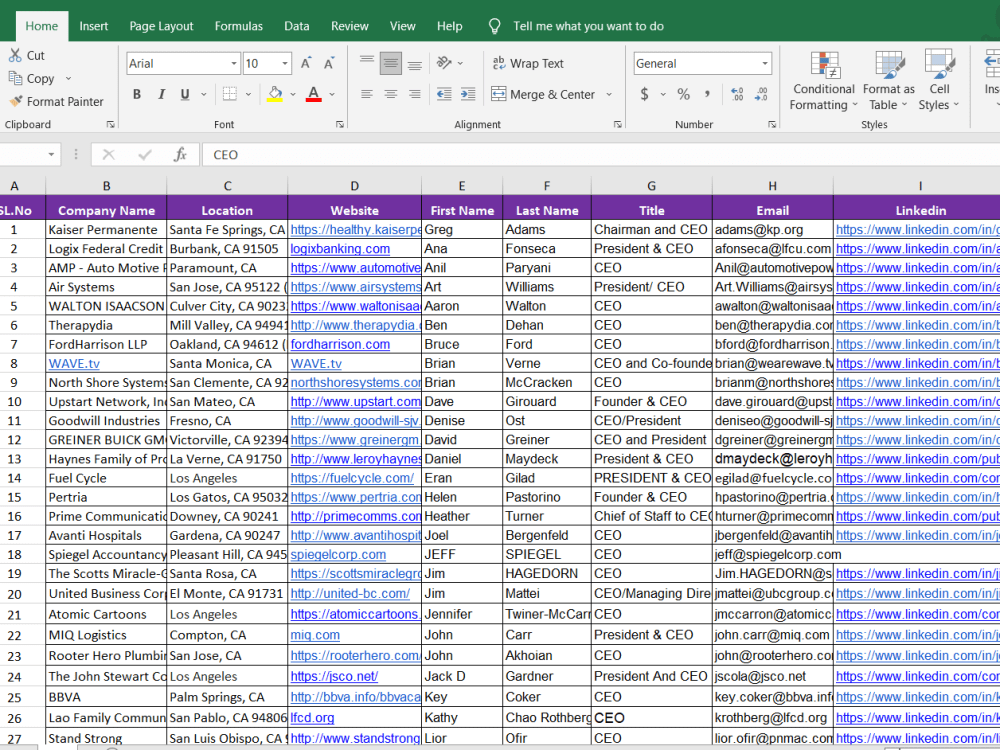Click Merge & Center button
Screen dimensions: 1000x750
(x=543, y=94)
